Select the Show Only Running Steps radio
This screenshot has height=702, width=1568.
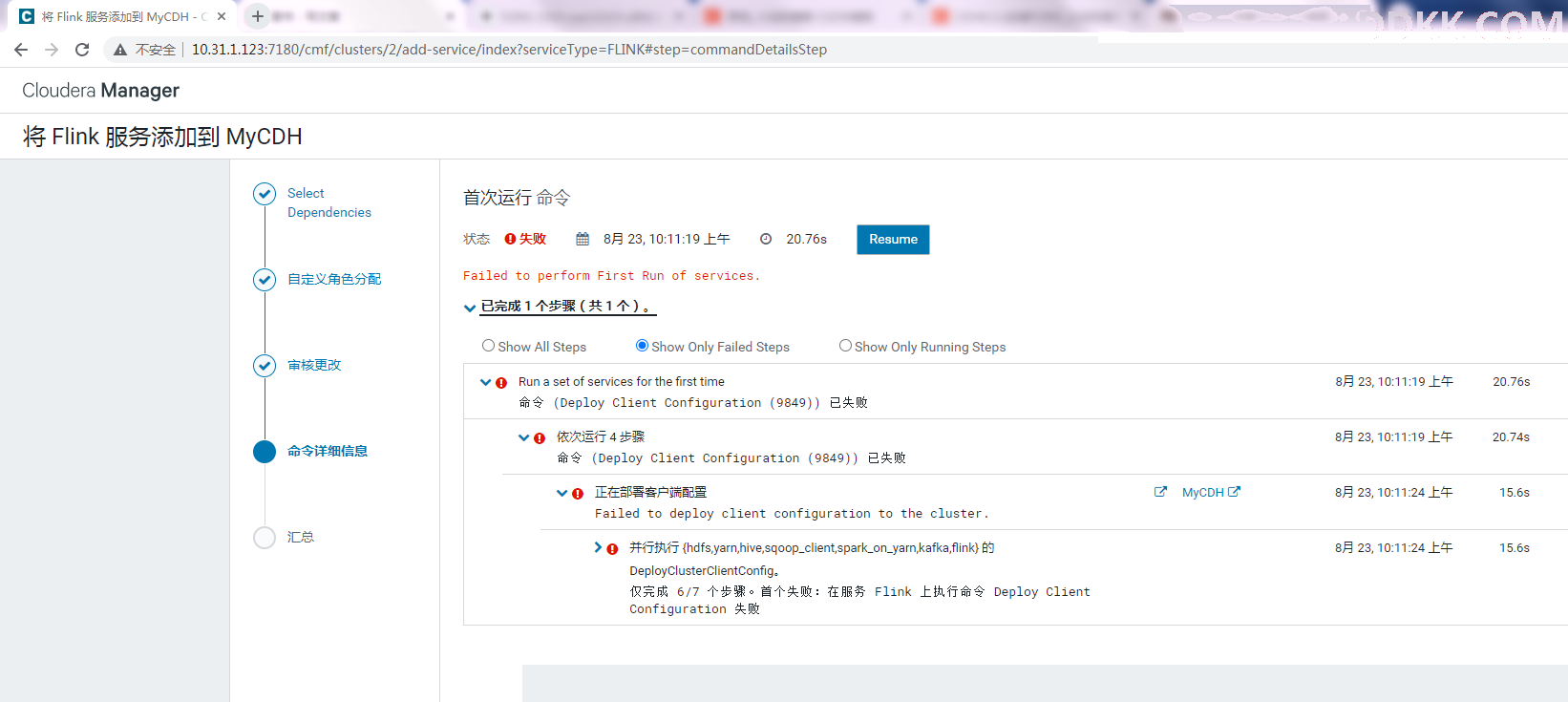click(x=845, y=346)
